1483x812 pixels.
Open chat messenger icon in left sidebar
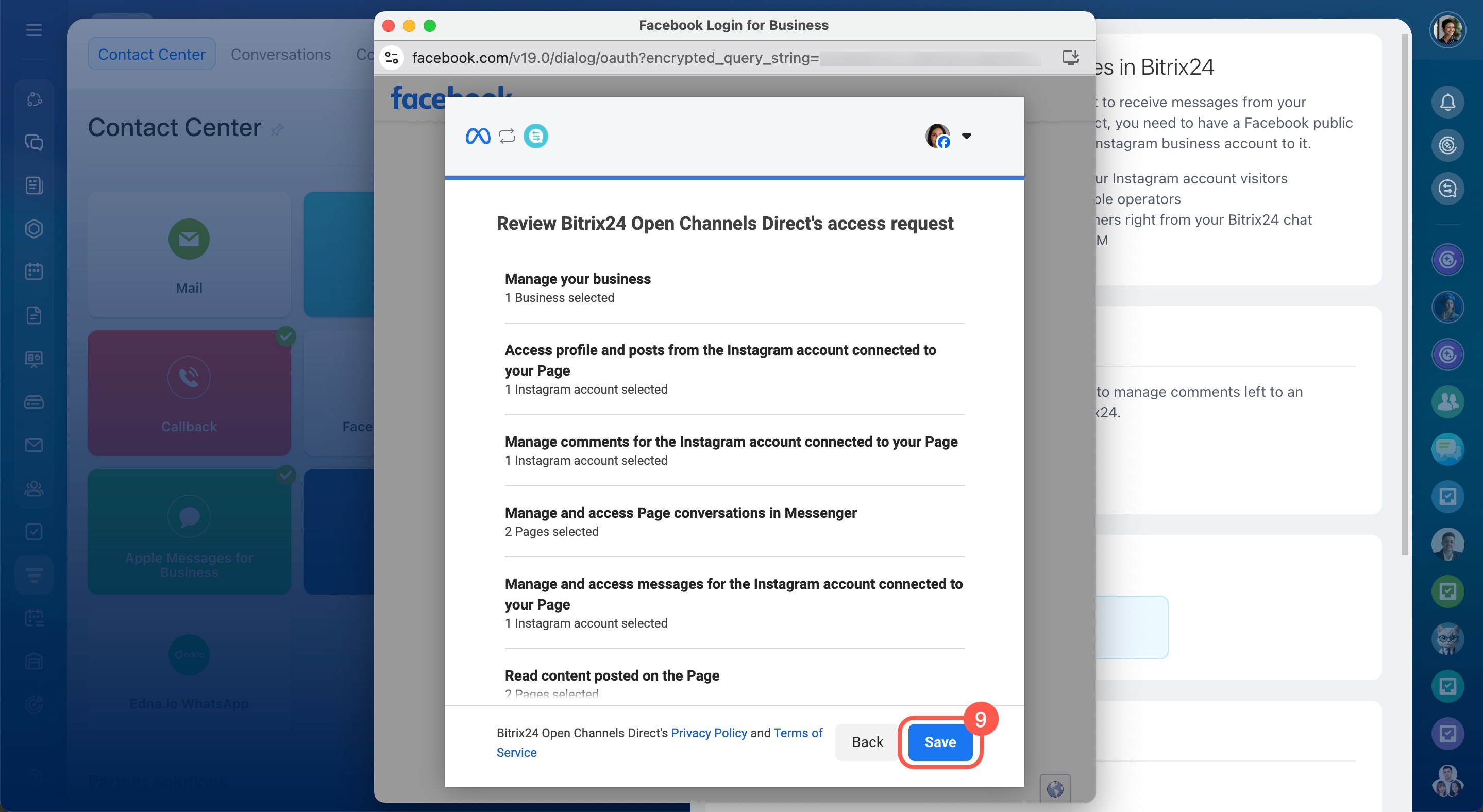click(34, 142)
